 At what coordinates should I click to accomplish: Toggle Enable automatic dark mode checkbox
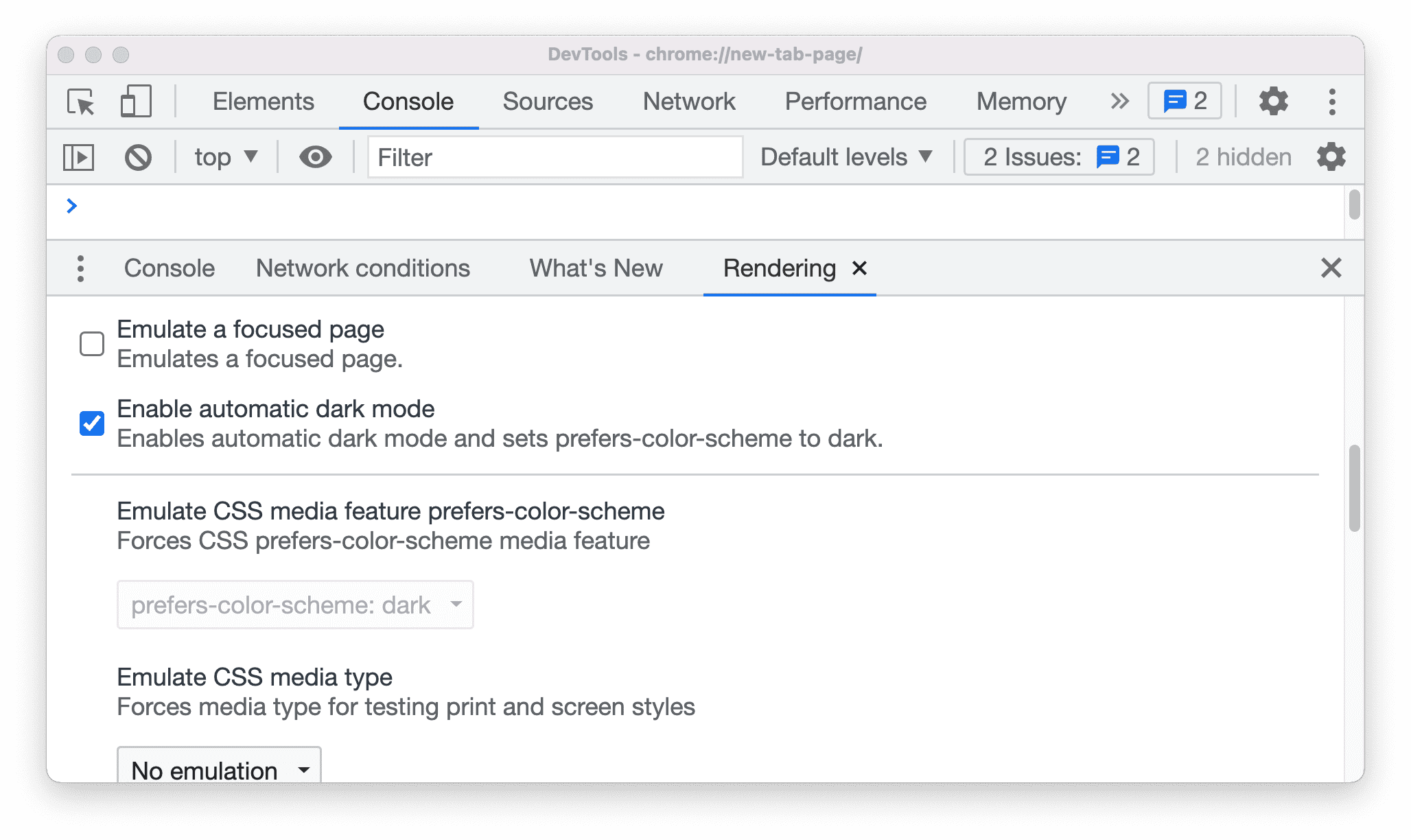pos(91,421)
